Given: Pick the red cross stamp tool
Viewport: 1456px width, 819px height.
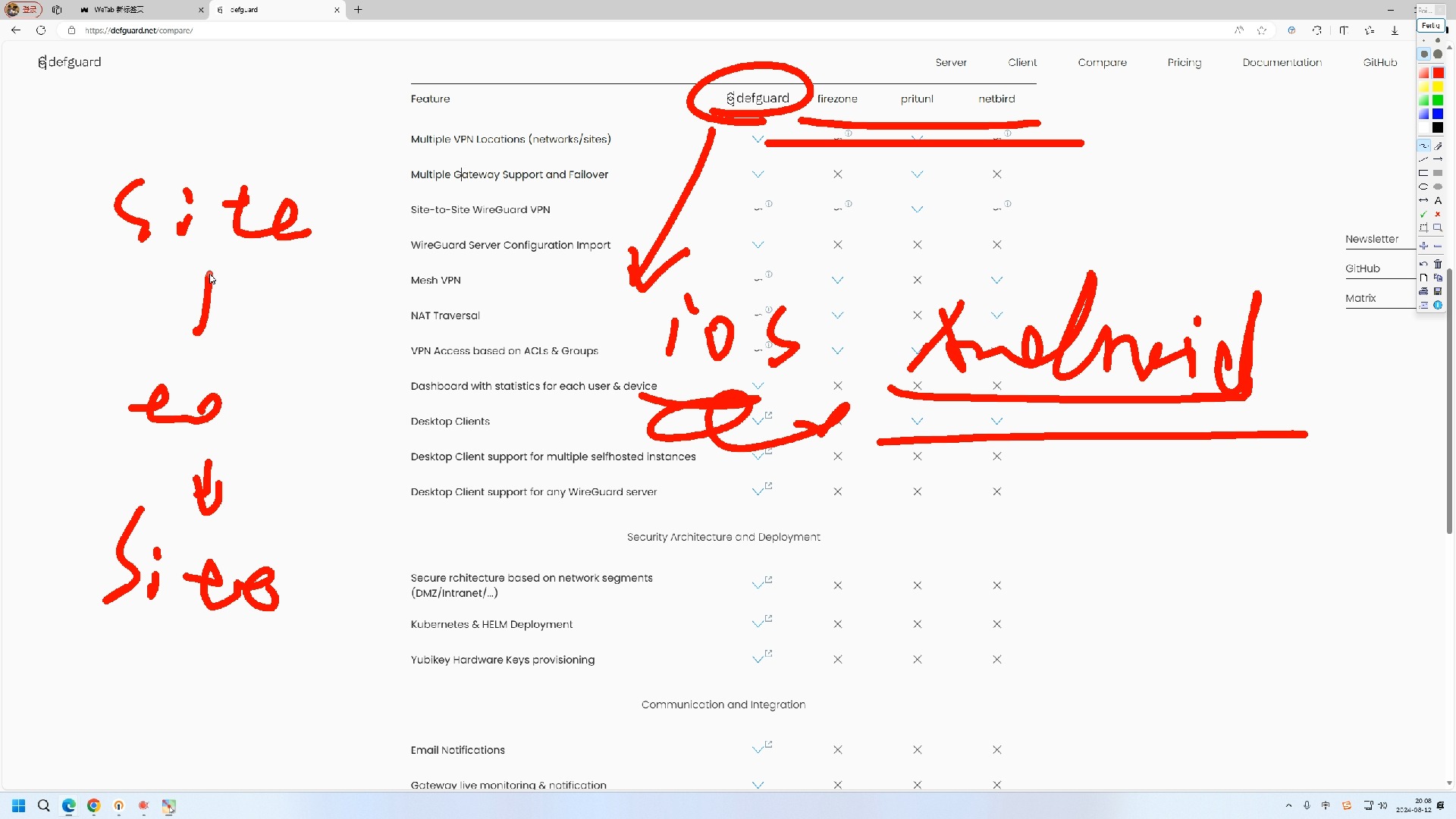Looking at the screenshot, I should point(1438,215).
